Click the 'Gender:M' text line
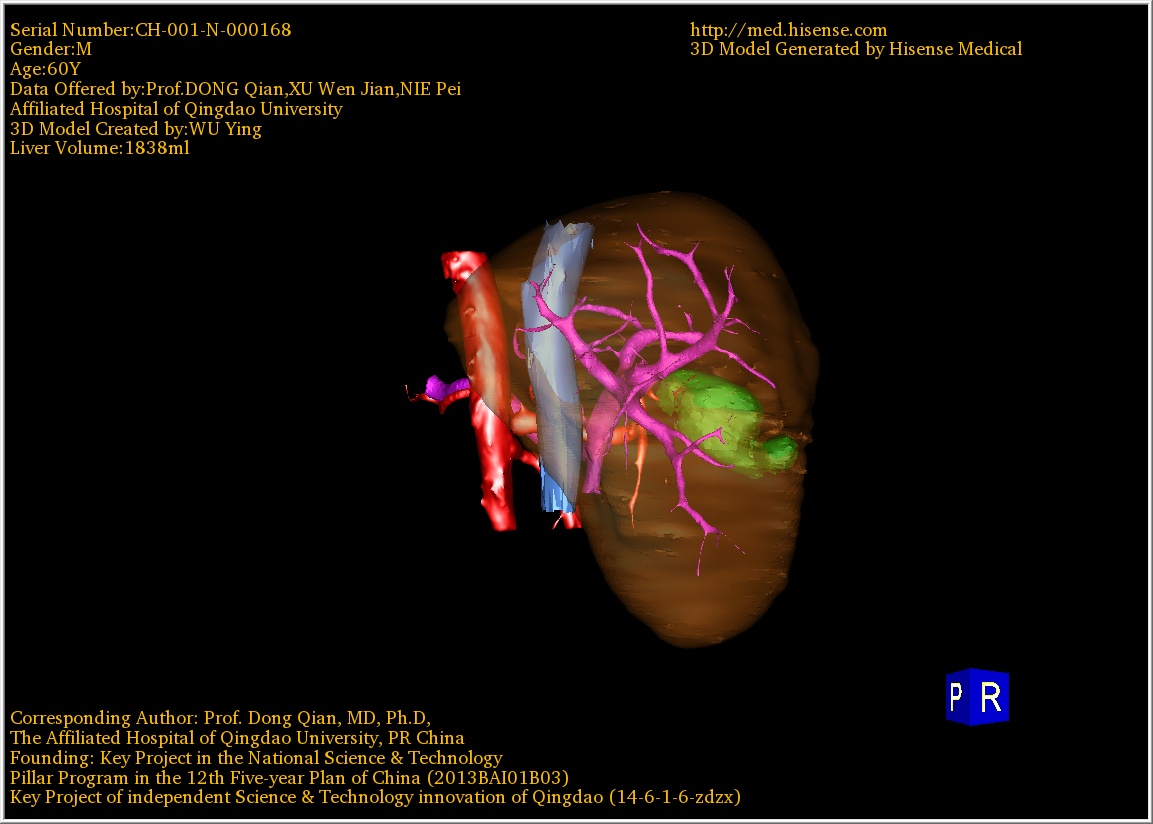1153x824 pixels. (51, 49)
